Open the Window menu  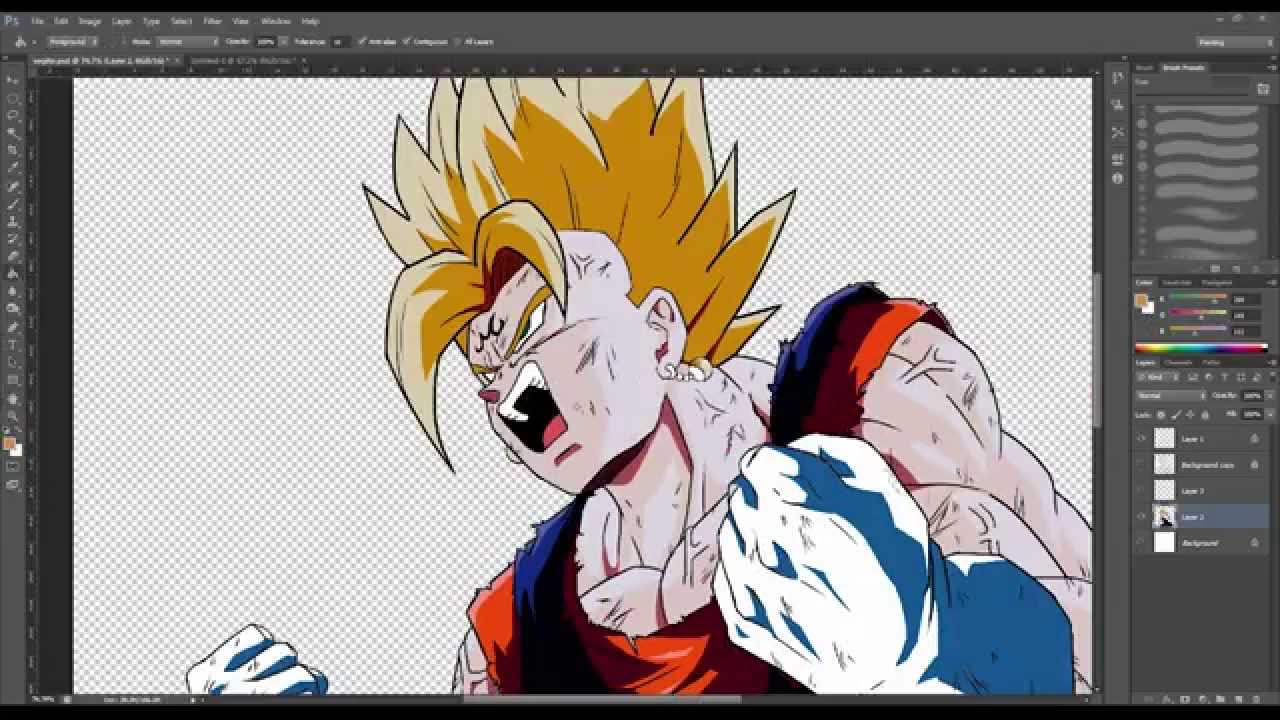point(275,21)
